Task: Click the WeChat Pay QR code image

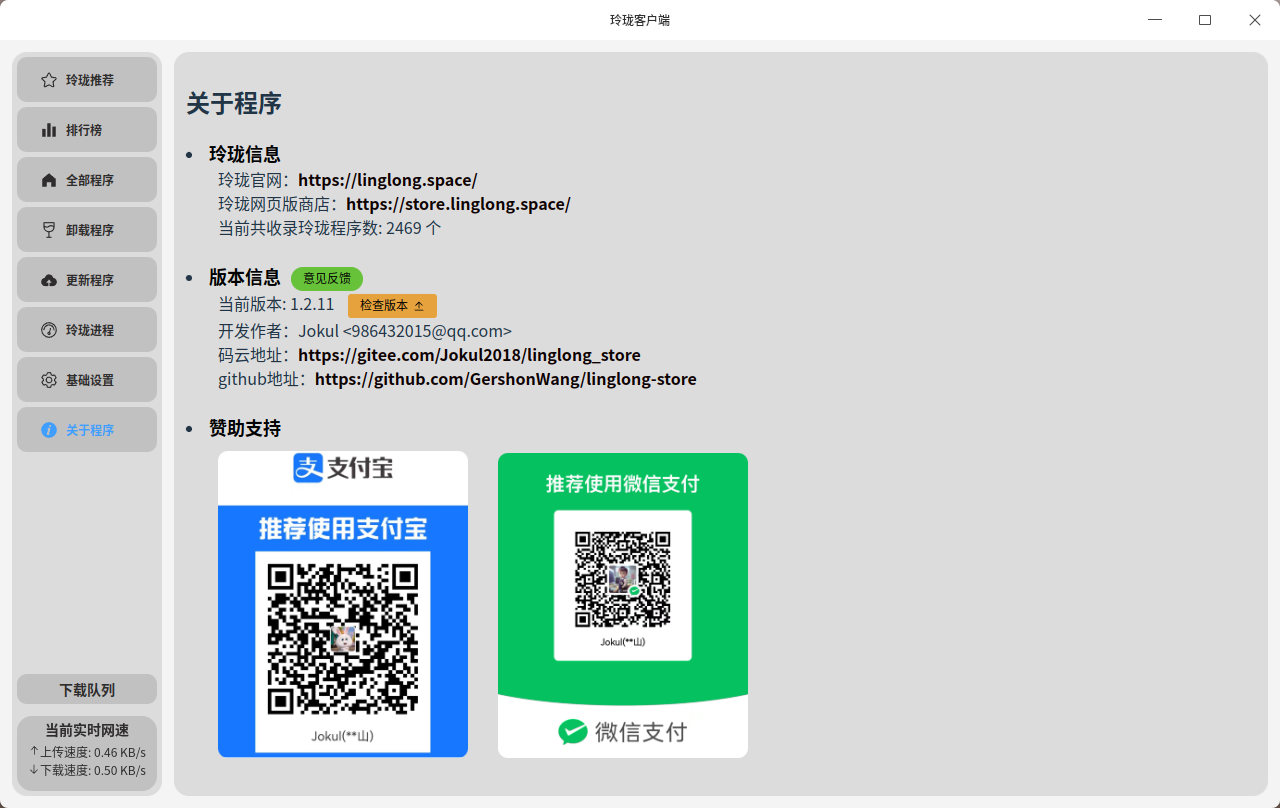Action: pyautogui.click(x=622, y=579)
